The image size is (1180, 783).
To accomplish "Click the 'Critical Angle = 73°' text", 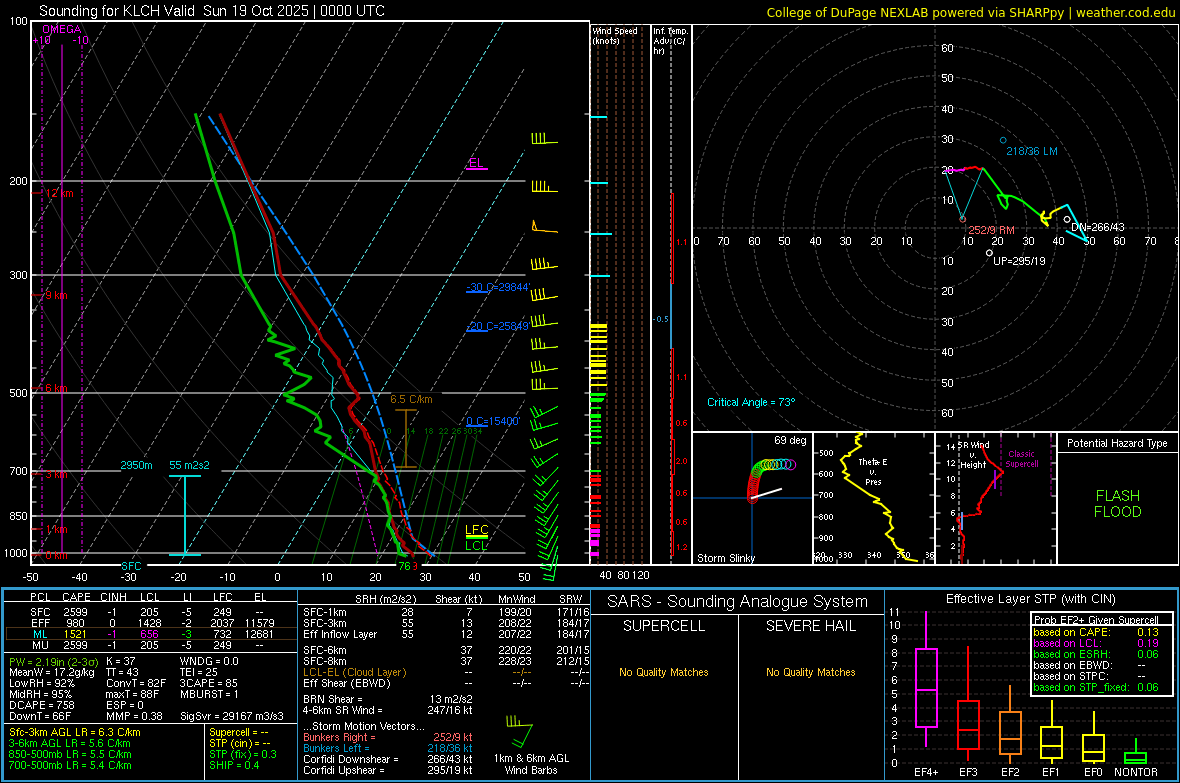I will (751, 402).
